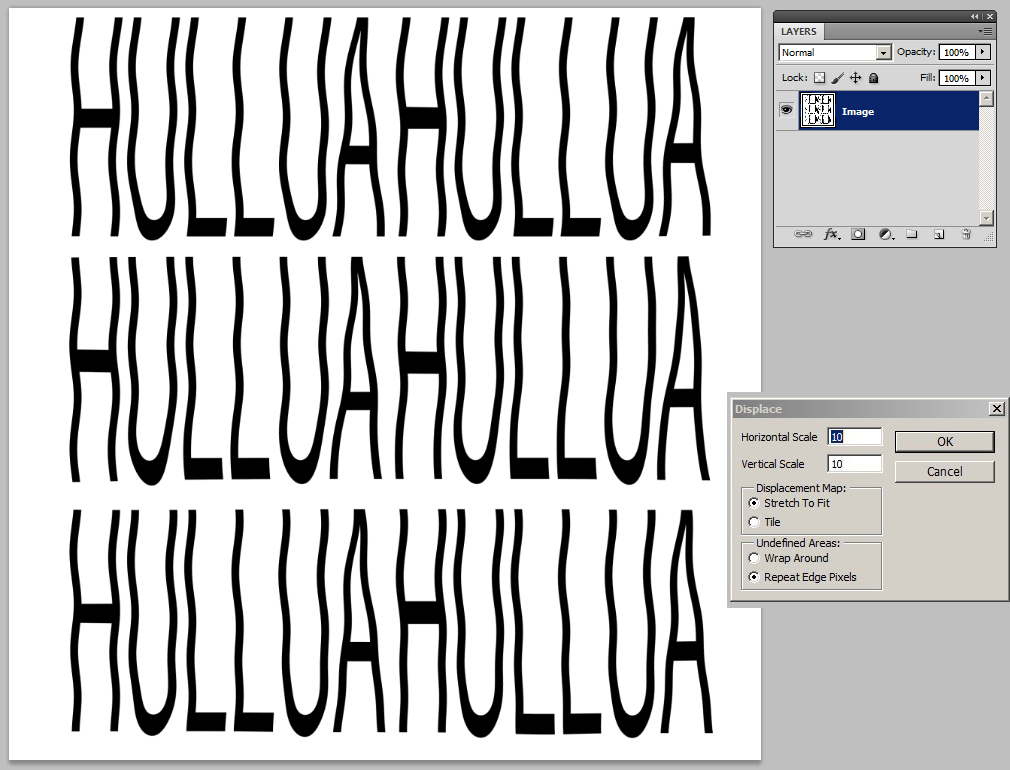Click the Fill 100% value field
This screenshot has height=770, width=1010.
click(957, 78)
